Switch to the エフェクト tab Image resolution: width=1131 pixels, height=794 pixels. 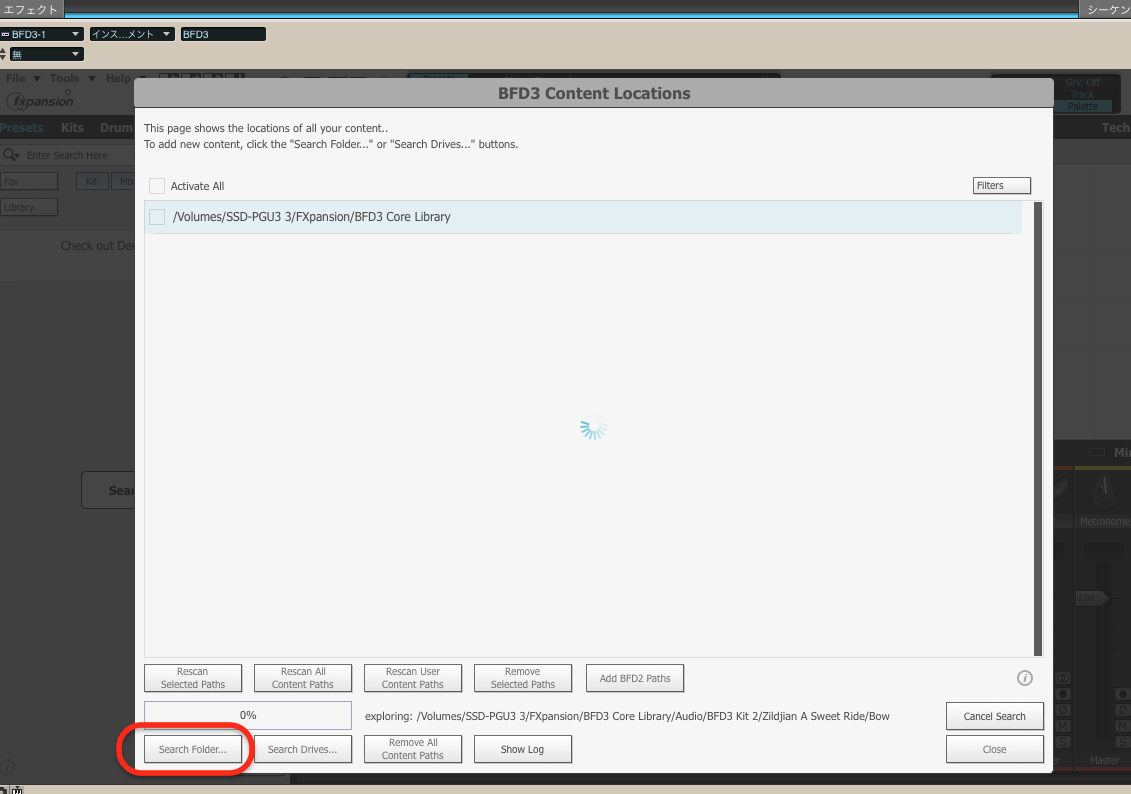pos(31,9)
